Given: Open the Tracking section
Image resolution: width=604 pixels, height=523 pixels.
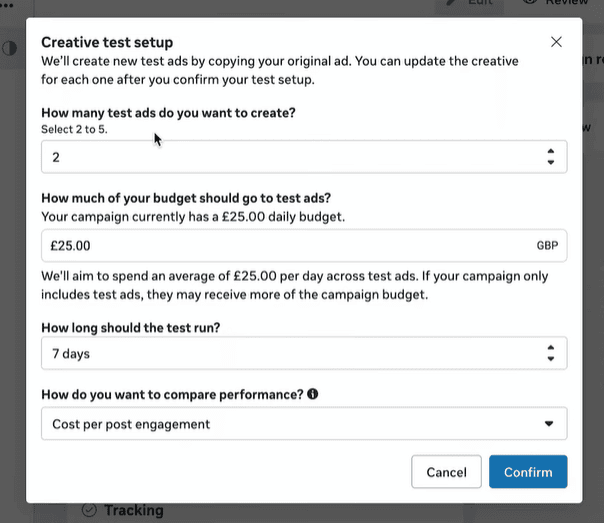Looking at the screenshot, I should pyautogui.click(x=133, y=510).
